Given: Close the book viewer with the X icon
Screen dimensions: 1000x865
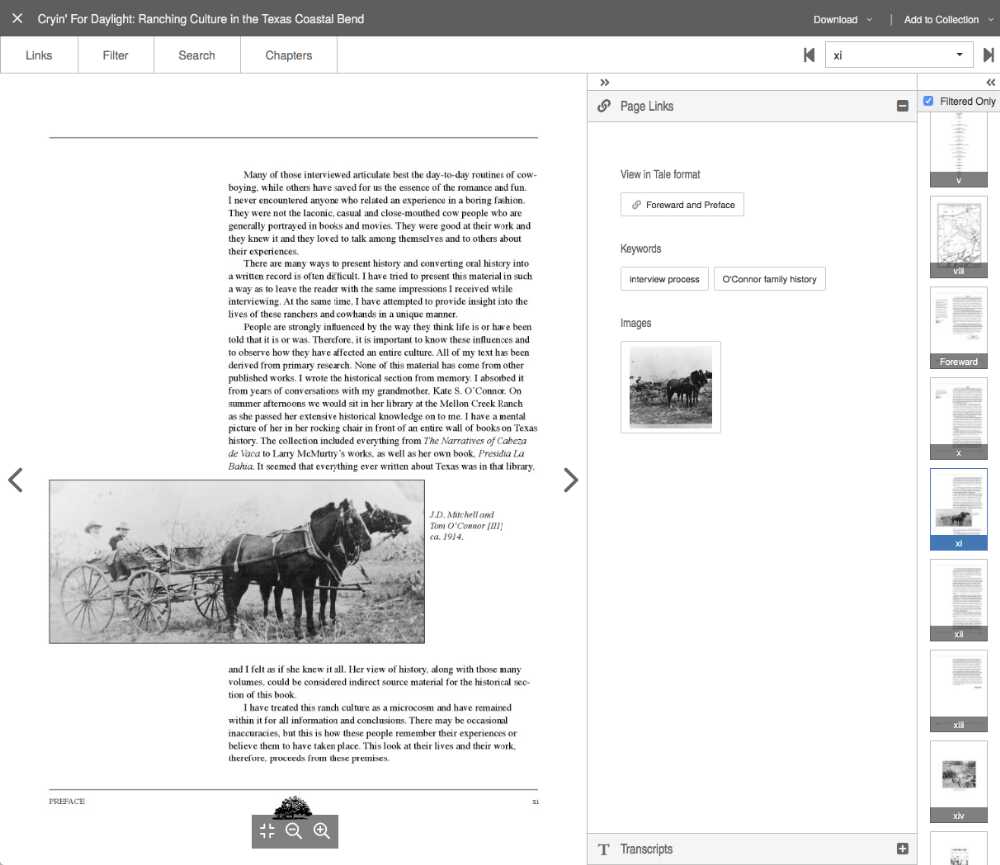Looking at the screenshot, I should (x=17, y=18).
